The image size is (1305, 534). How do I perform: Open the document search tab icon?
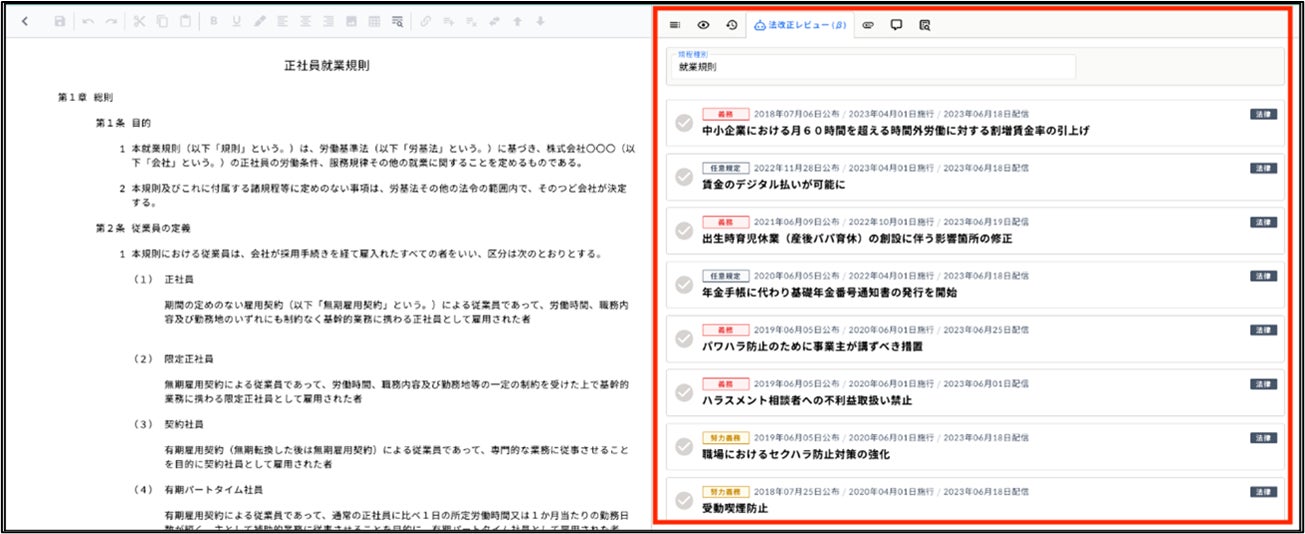924,25
